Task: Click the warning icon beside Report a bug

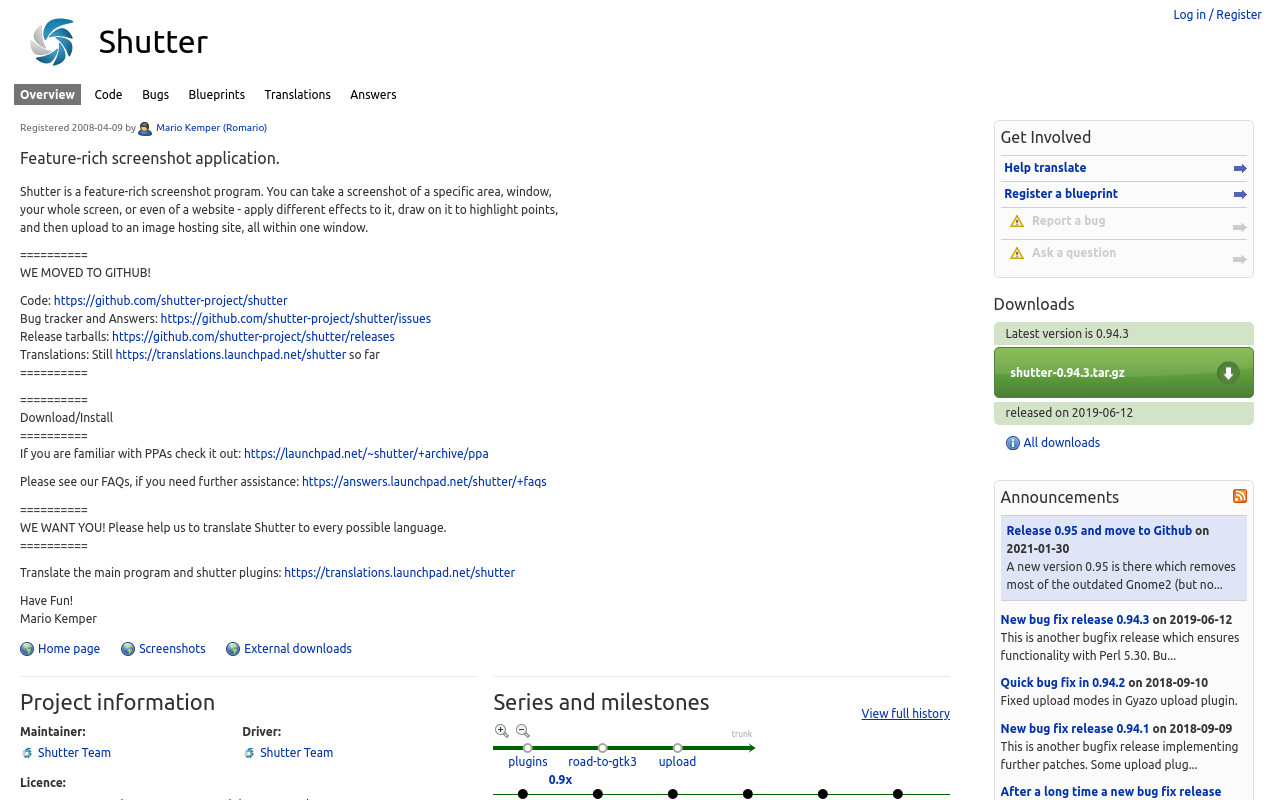Action: pos(1017,222)
